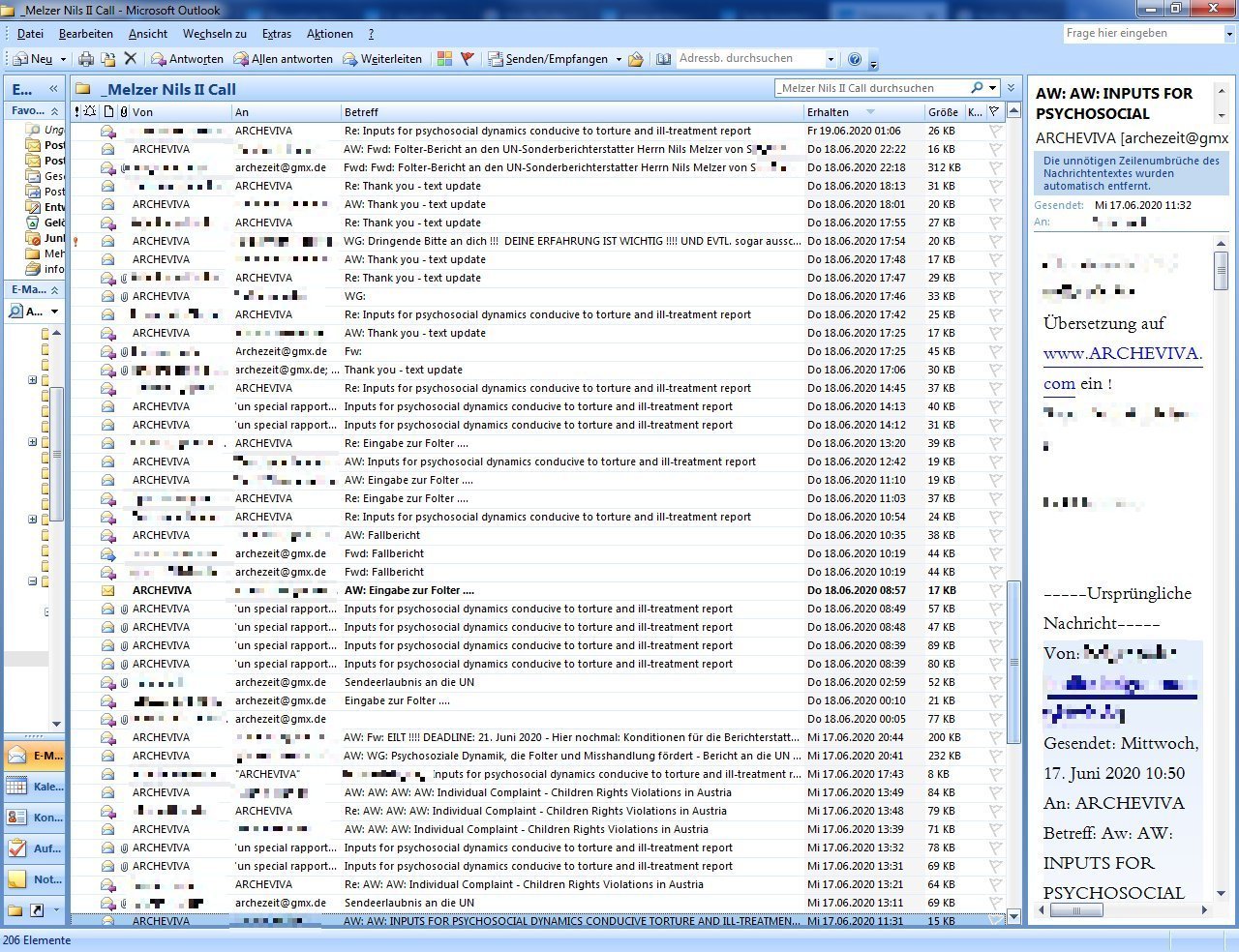Open www.ARCHEVIVA.com link in reading pane

coord(1123,369)
